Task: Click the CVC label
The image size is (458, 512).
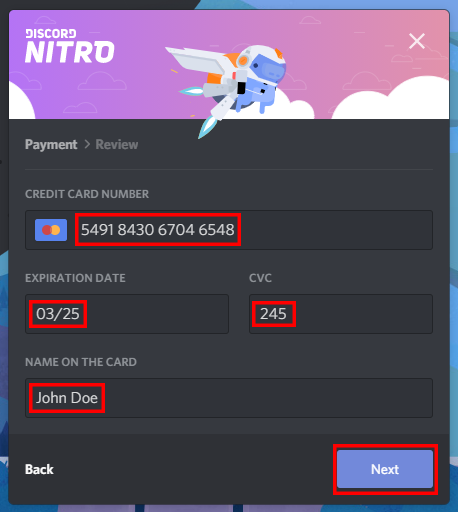Action: pos(260,278)
